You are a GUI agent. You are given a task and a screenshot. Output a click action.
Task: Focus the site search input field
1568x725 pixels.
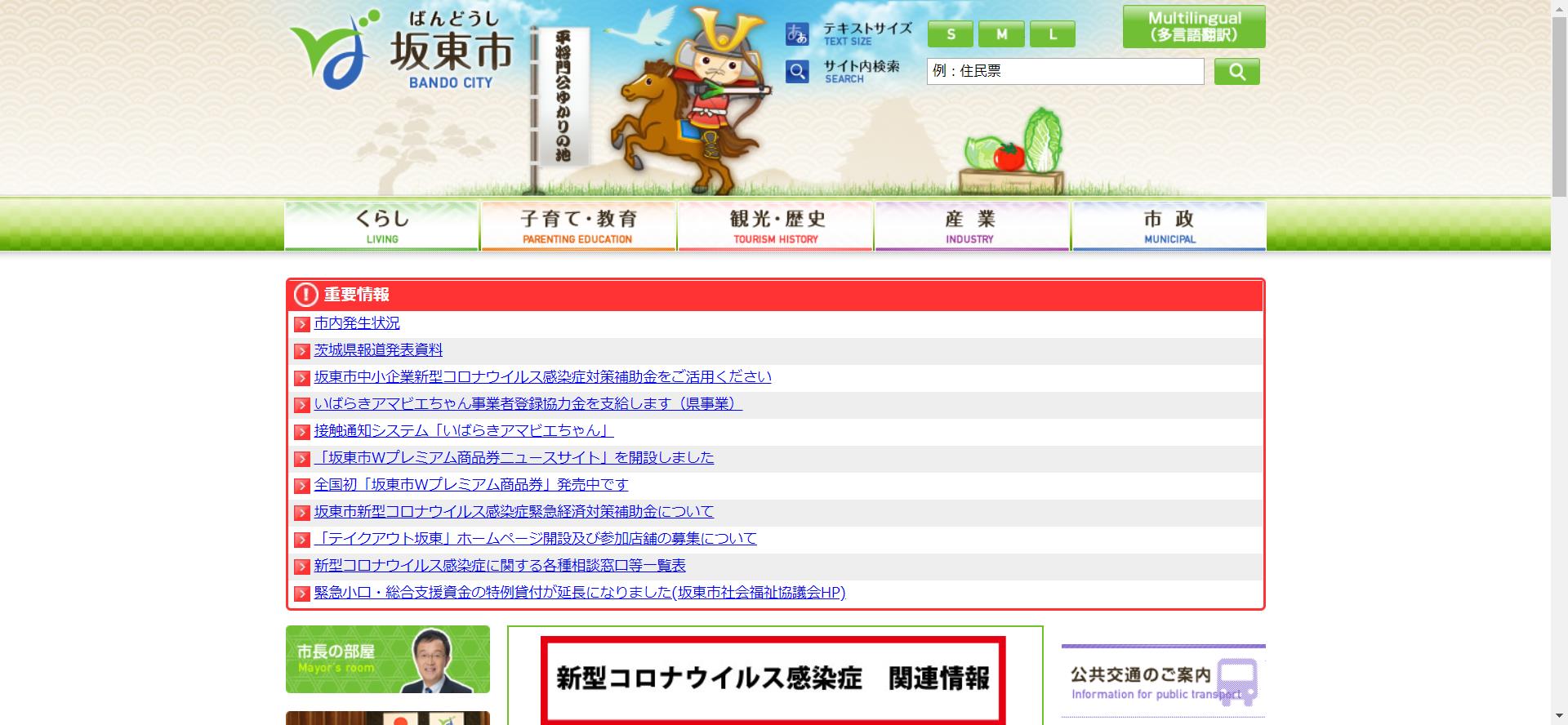[1066, 71]
